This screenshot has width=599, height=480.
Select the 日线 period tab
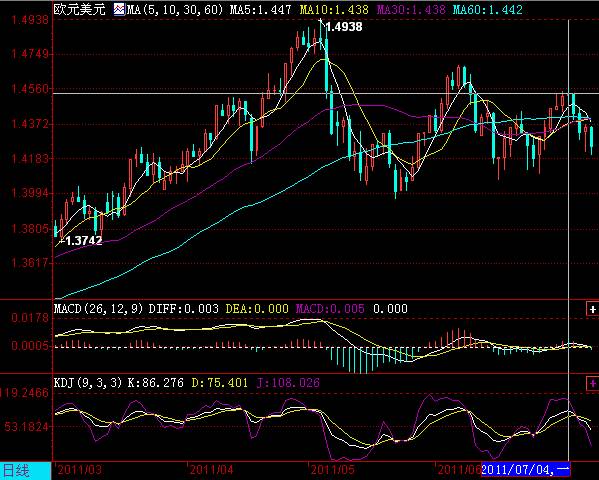point(16,471)
